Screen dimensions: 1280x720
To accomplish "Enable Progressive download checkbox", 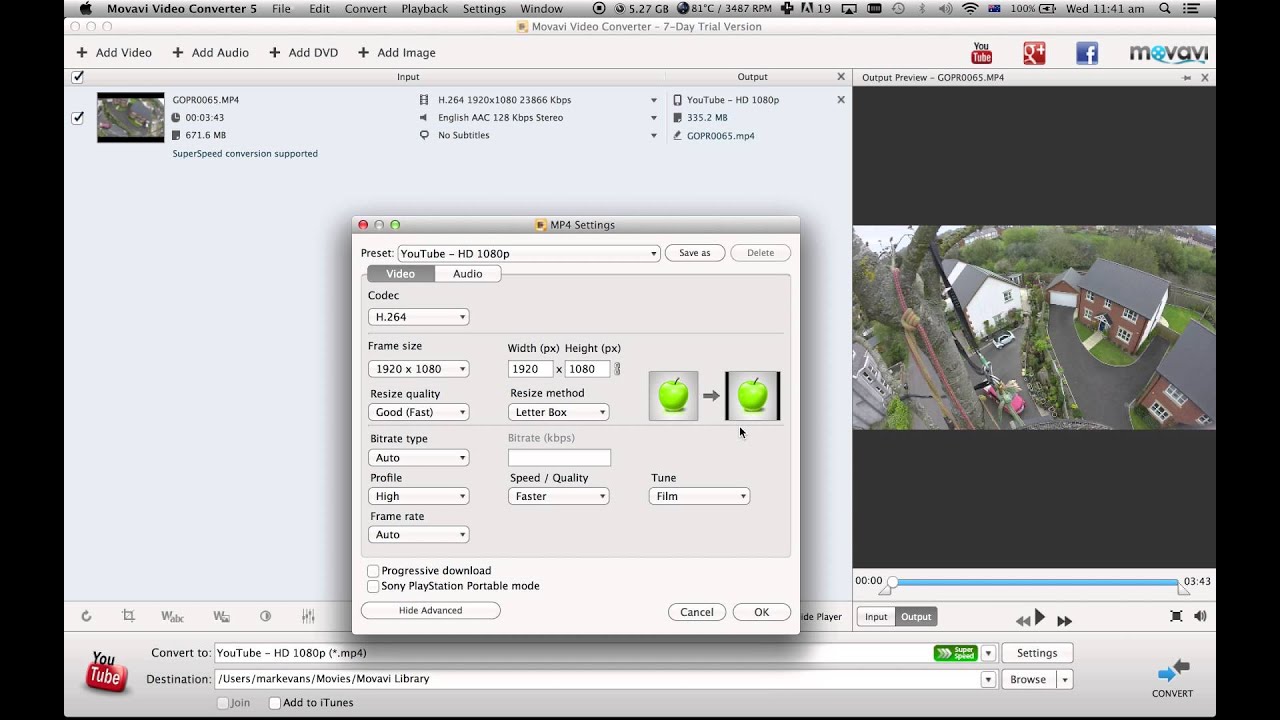I will pyautogui.click(x=373, y=571).
